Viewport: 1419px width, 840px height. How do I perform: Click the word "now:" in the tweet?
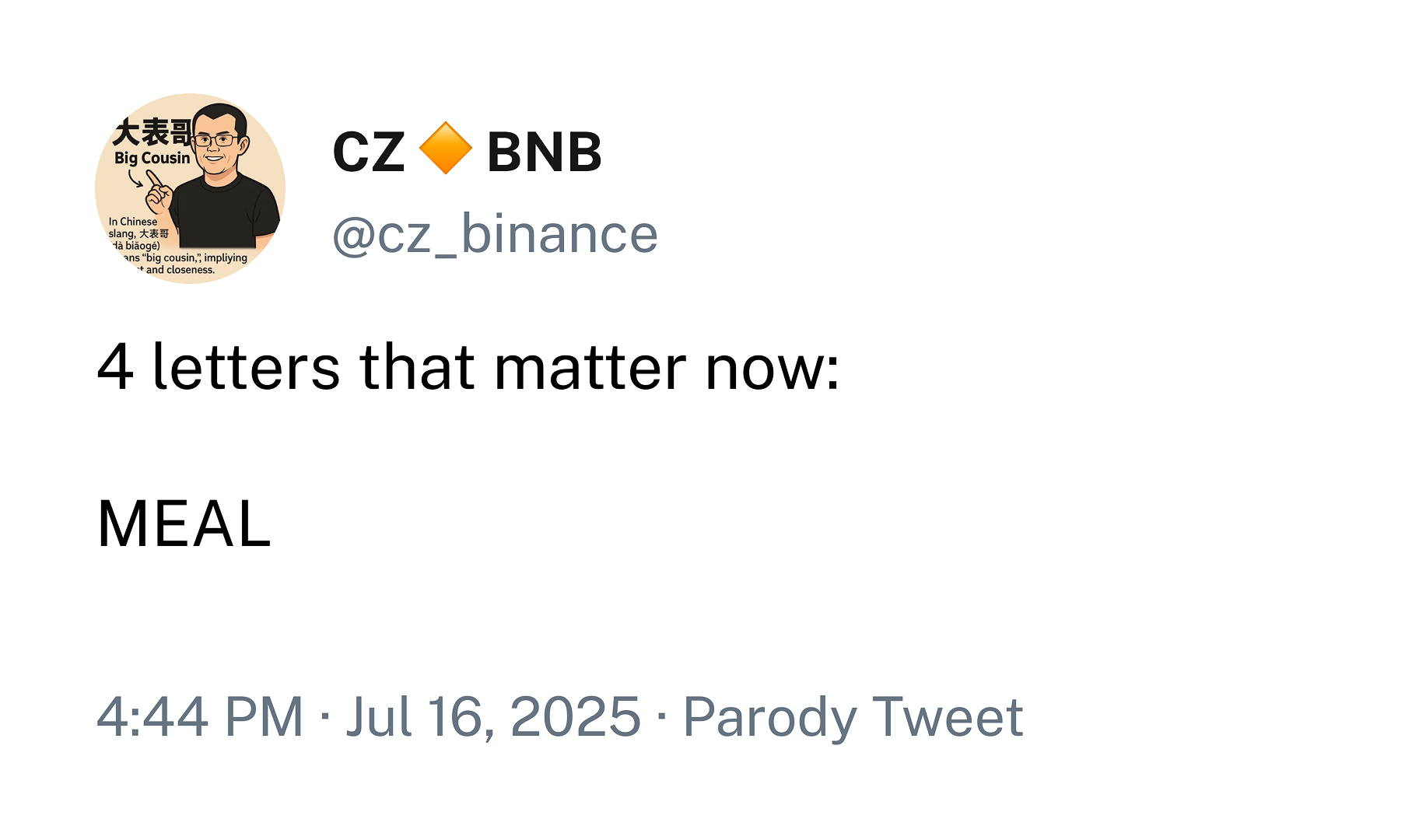(x=773, y=367)
